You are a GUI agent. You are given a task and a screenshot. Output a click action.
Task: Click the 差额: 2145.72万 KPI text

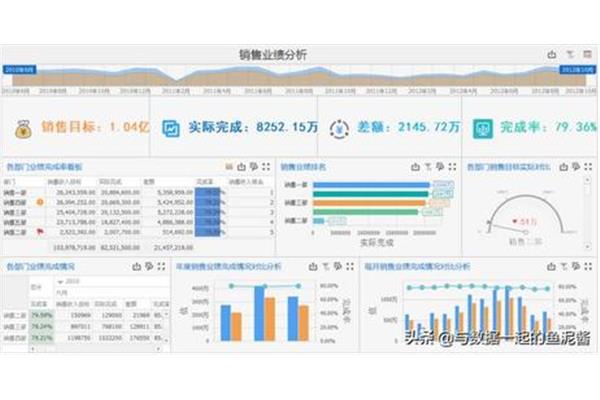click(409, 127)
